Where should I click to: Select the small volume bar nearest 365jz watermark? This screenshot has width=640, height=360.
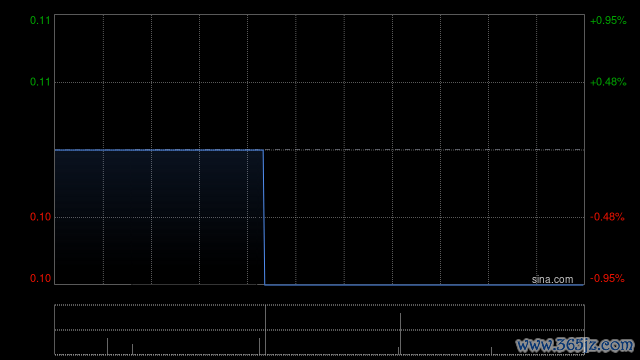click(491, 351)
